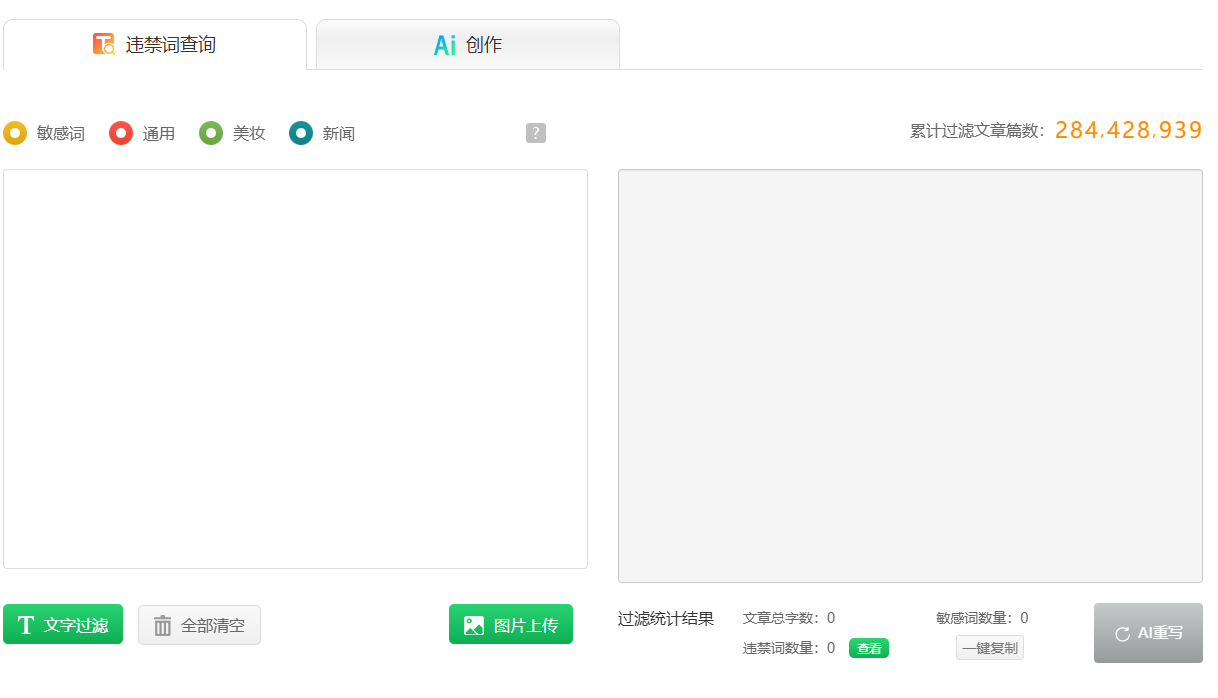This screenshot has height=698, width=1218.
Task: Select the 美妆 filter category
Action: 232,132
